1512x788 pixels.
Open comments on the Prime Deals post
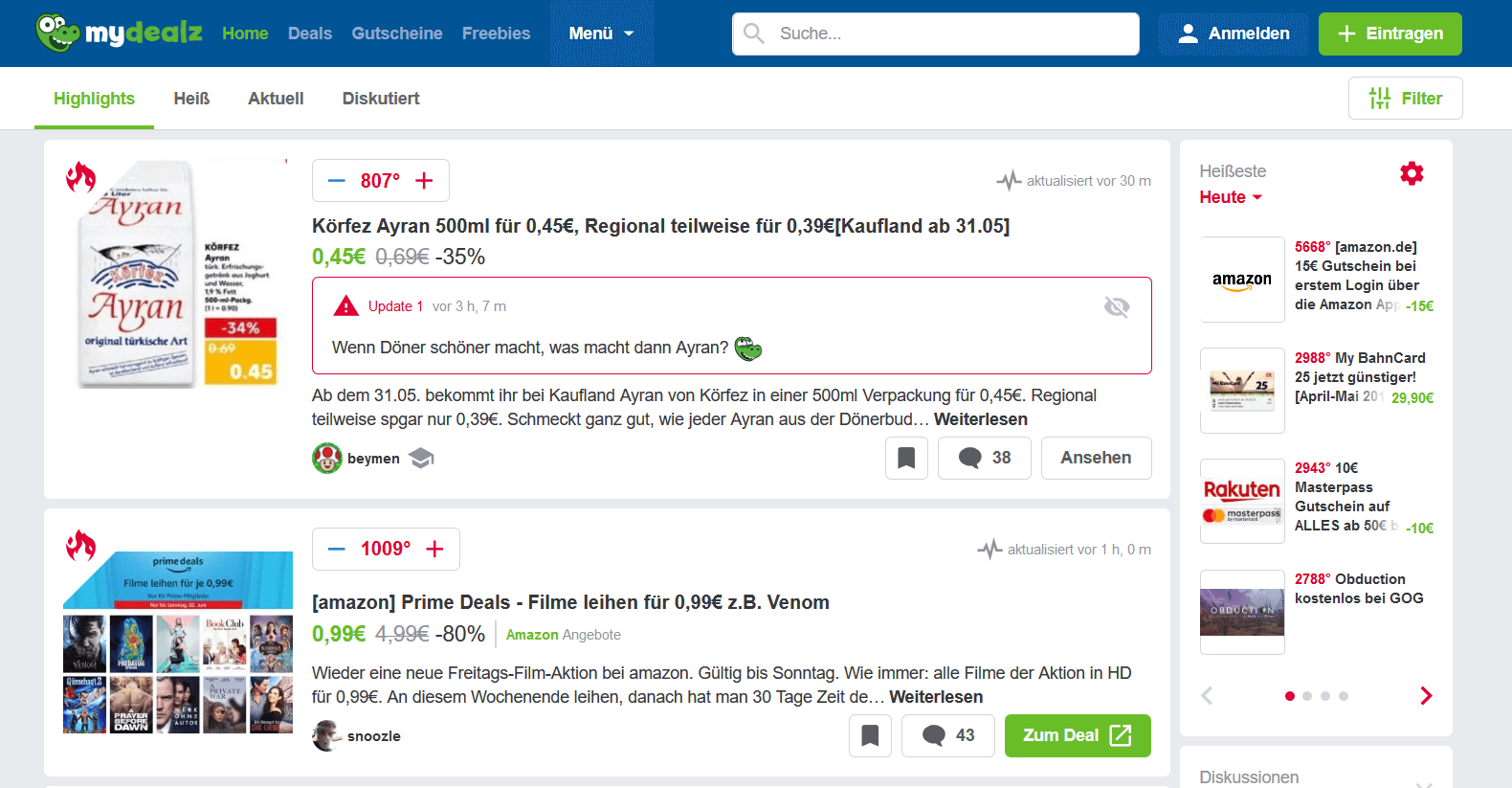[x=947, y=735]
